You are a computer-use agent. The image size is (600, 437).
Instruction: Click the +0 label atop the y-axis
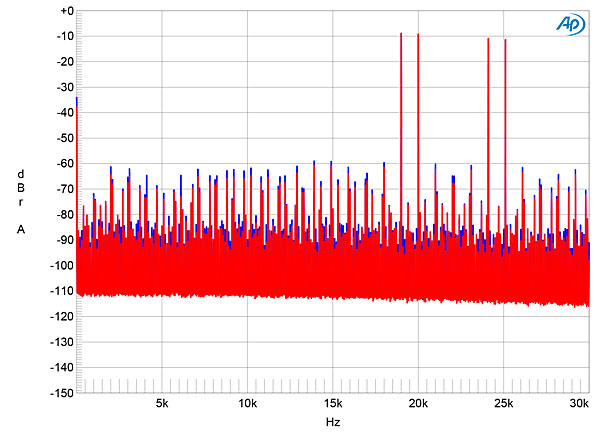pyautogui.click(x=67, y=11)
